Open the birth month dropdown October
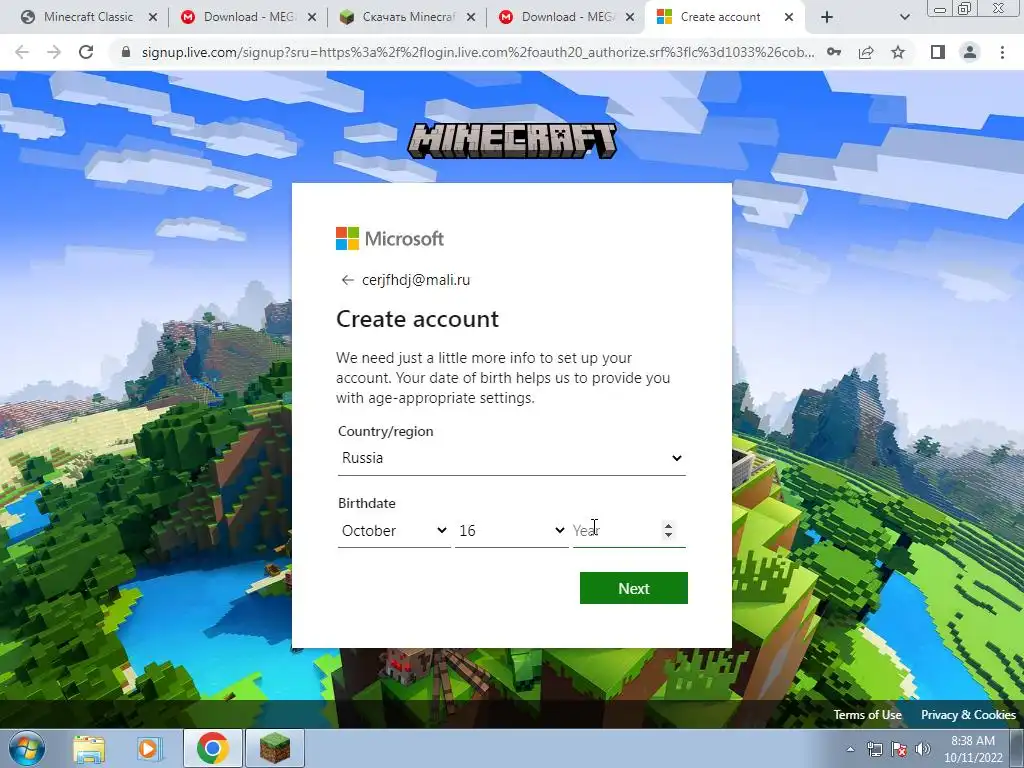 pyautogui.click(x=394, y=531)
